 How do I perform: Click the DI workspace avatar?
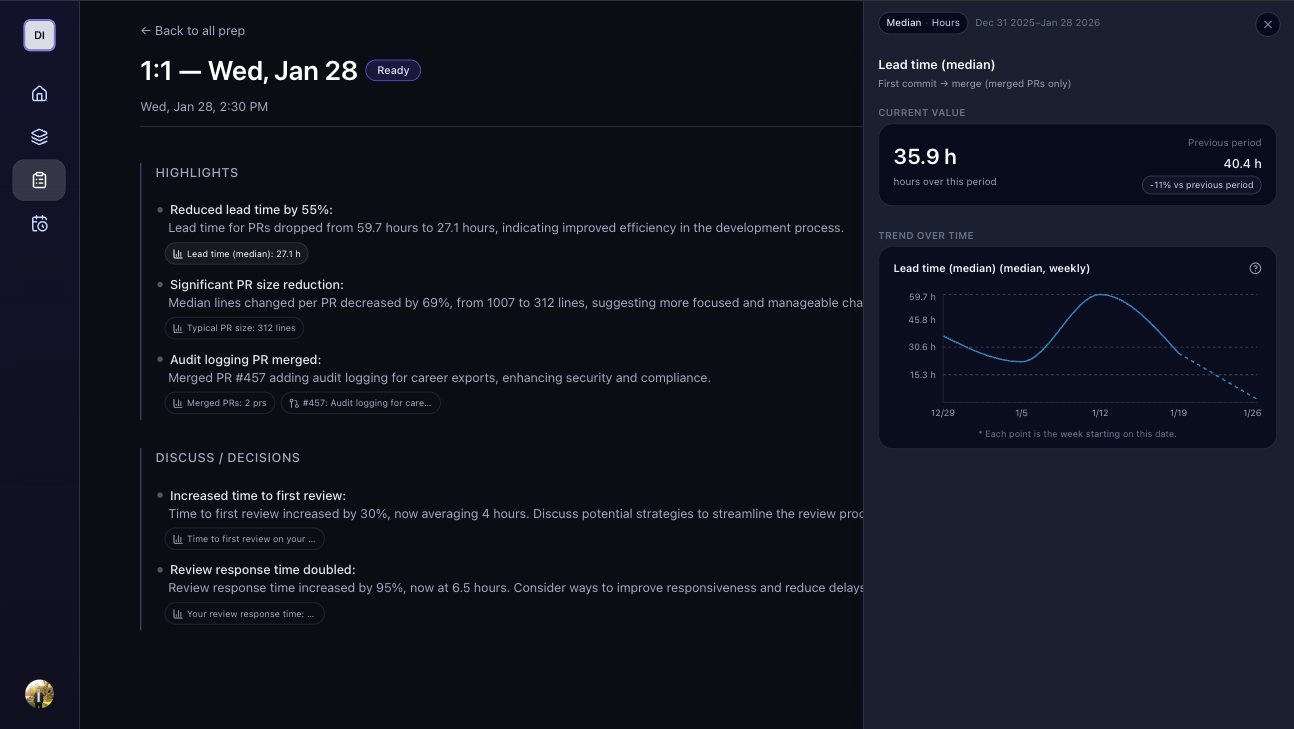(x=39, y=35)
